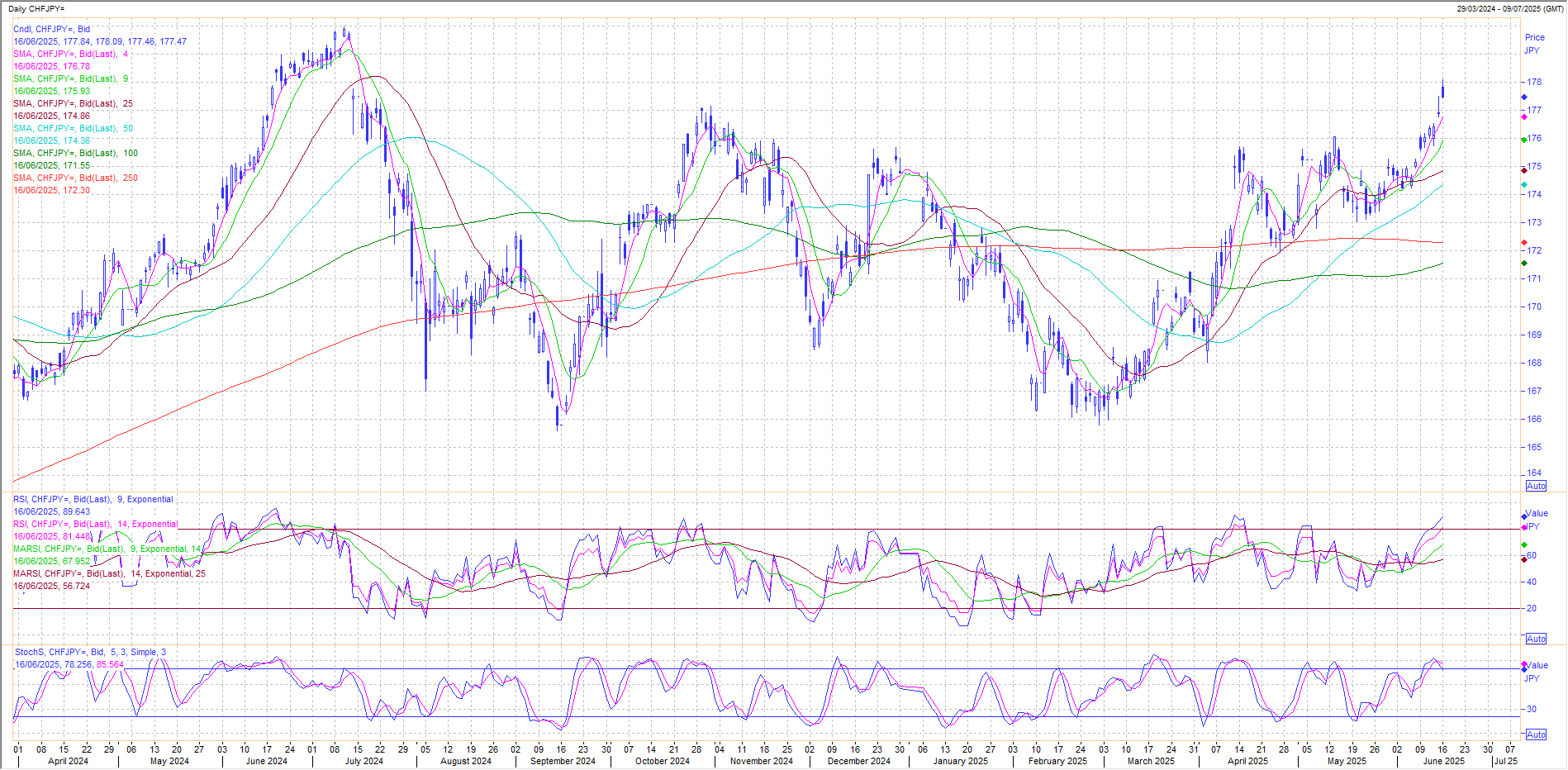Select the SMA 100 legend label

click(x=75, y=153)
